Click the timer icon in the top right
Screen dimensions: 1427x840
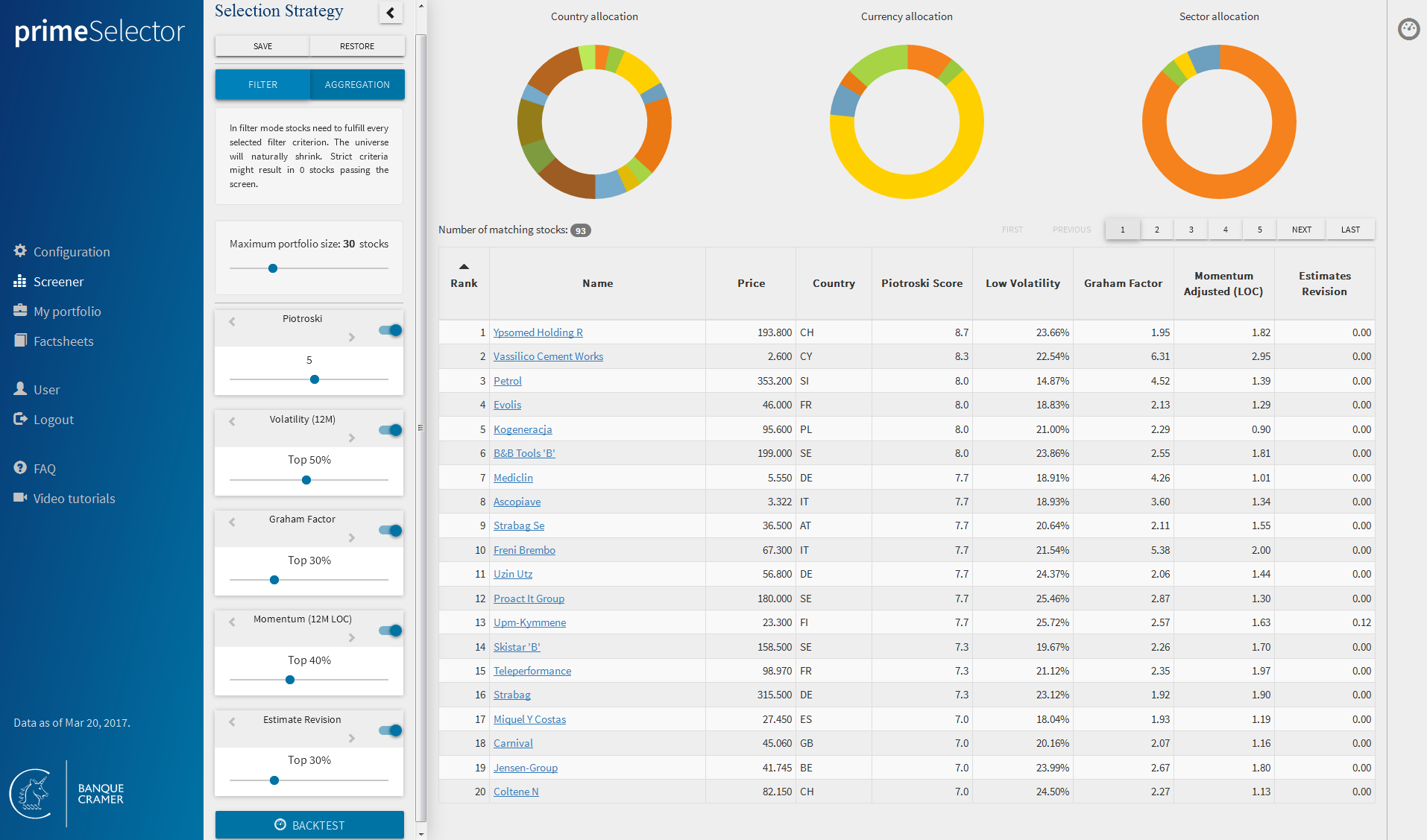[1409, 30]
